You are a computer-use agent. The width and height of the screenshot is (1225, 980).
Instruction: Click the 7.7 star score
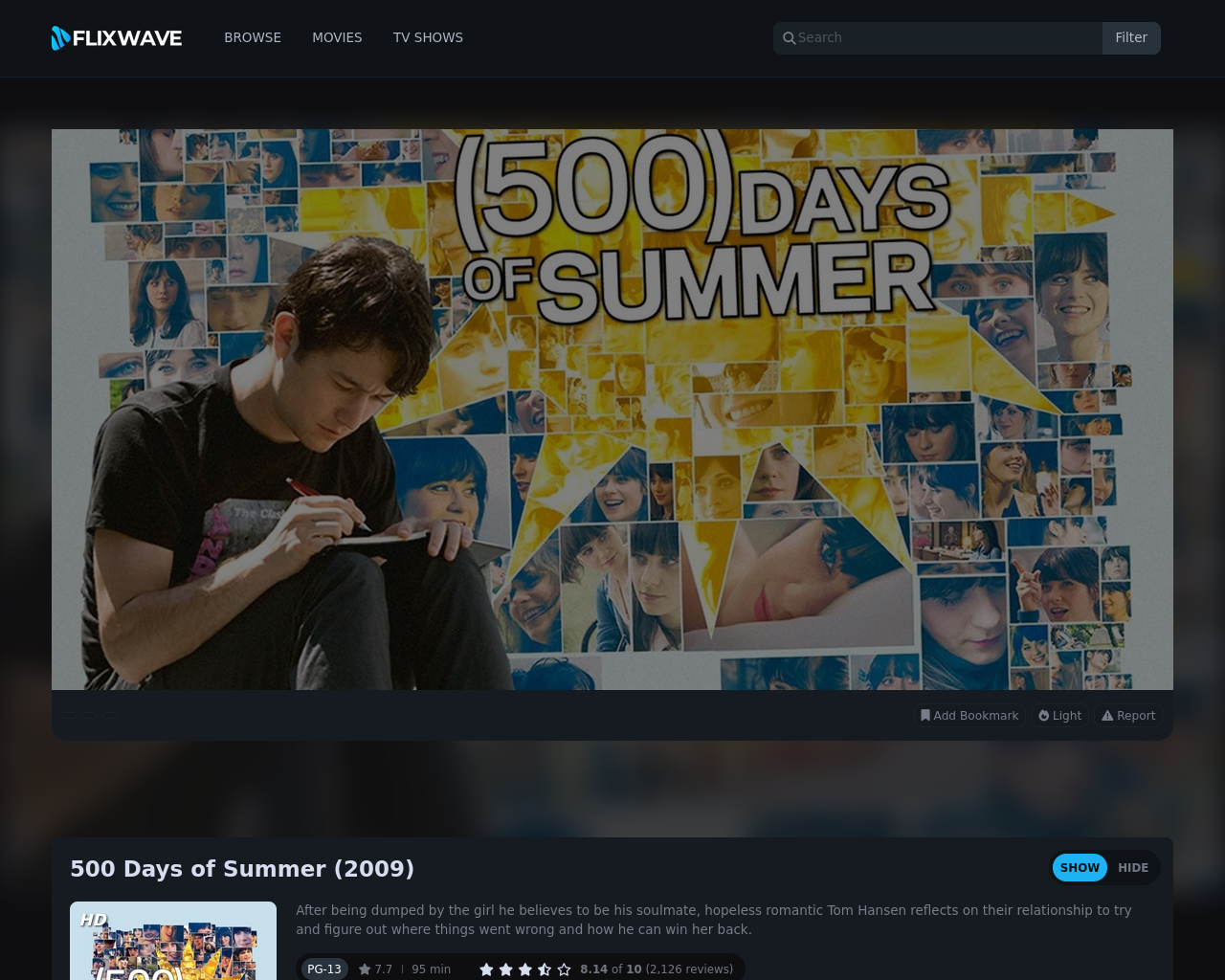(x=375, y=969)
